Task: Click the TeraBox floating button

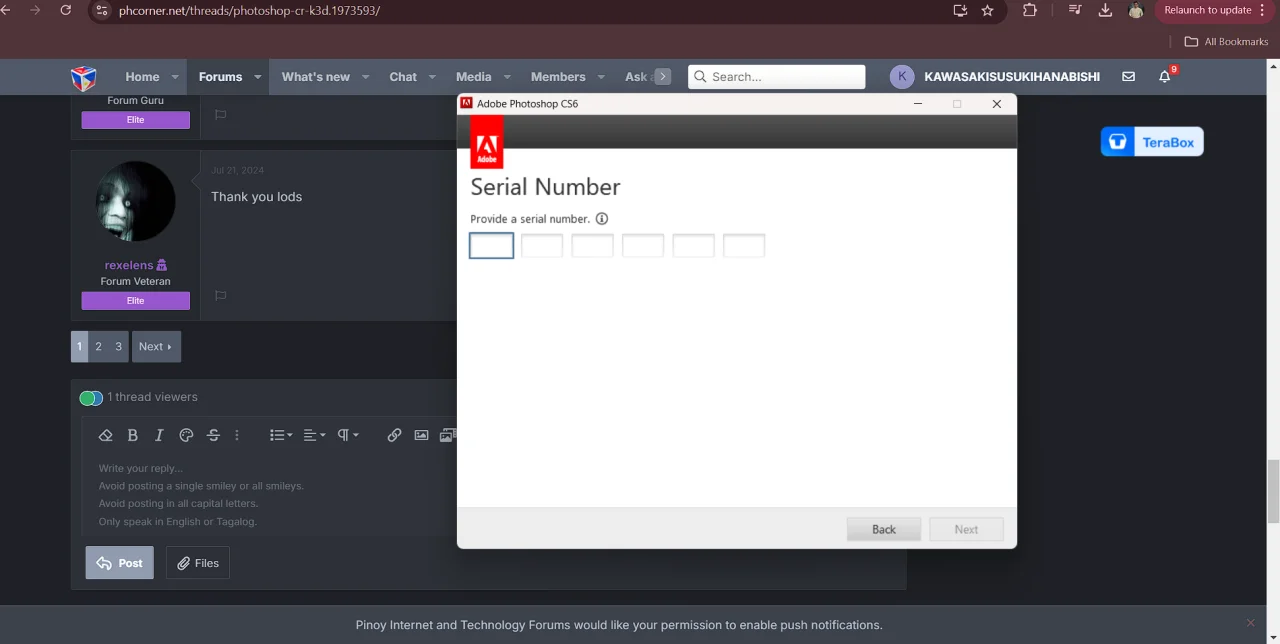Action: (x=1152, y=142)
